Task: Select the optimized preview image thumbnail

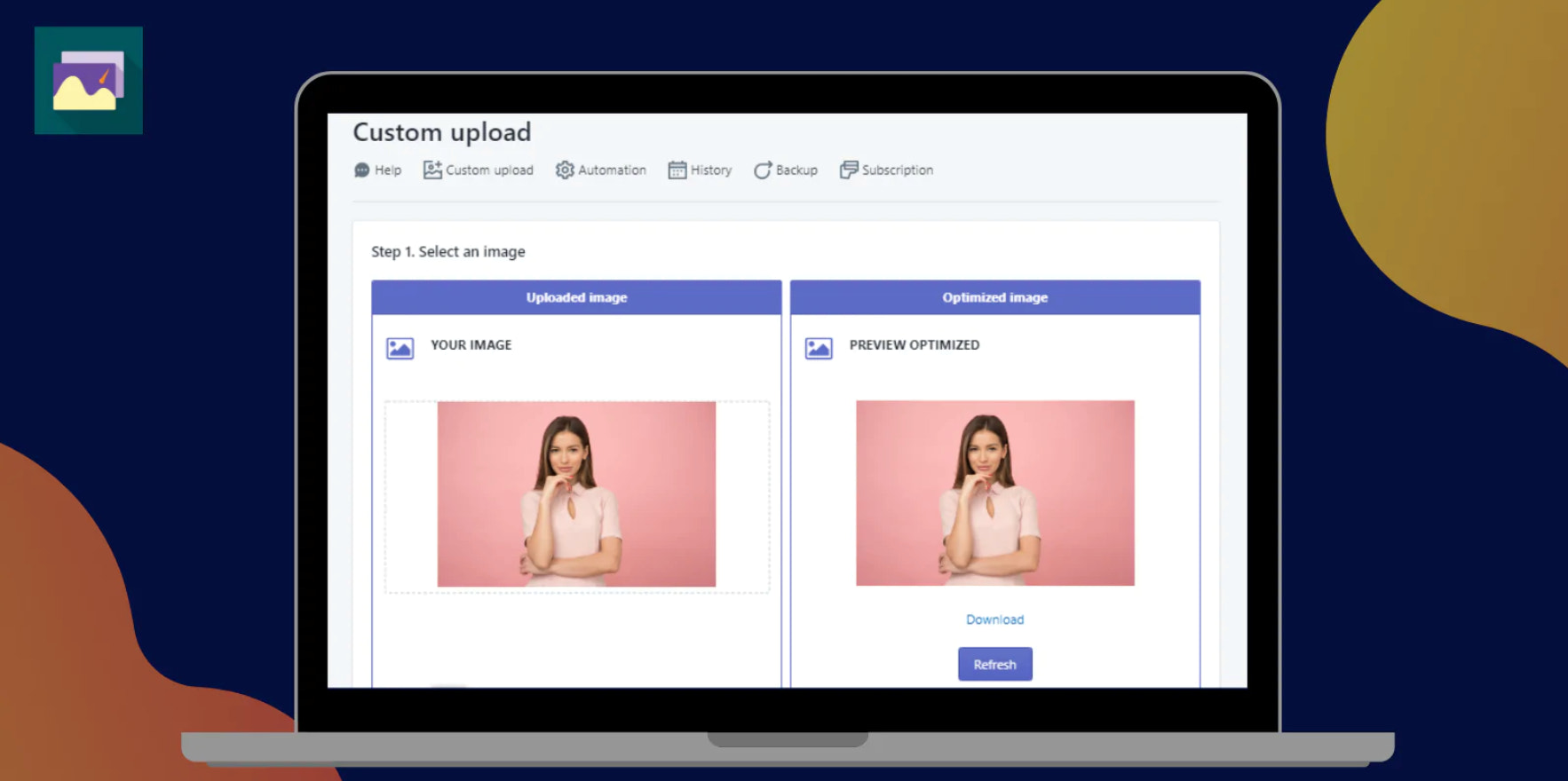Action: tap(994, 493)
